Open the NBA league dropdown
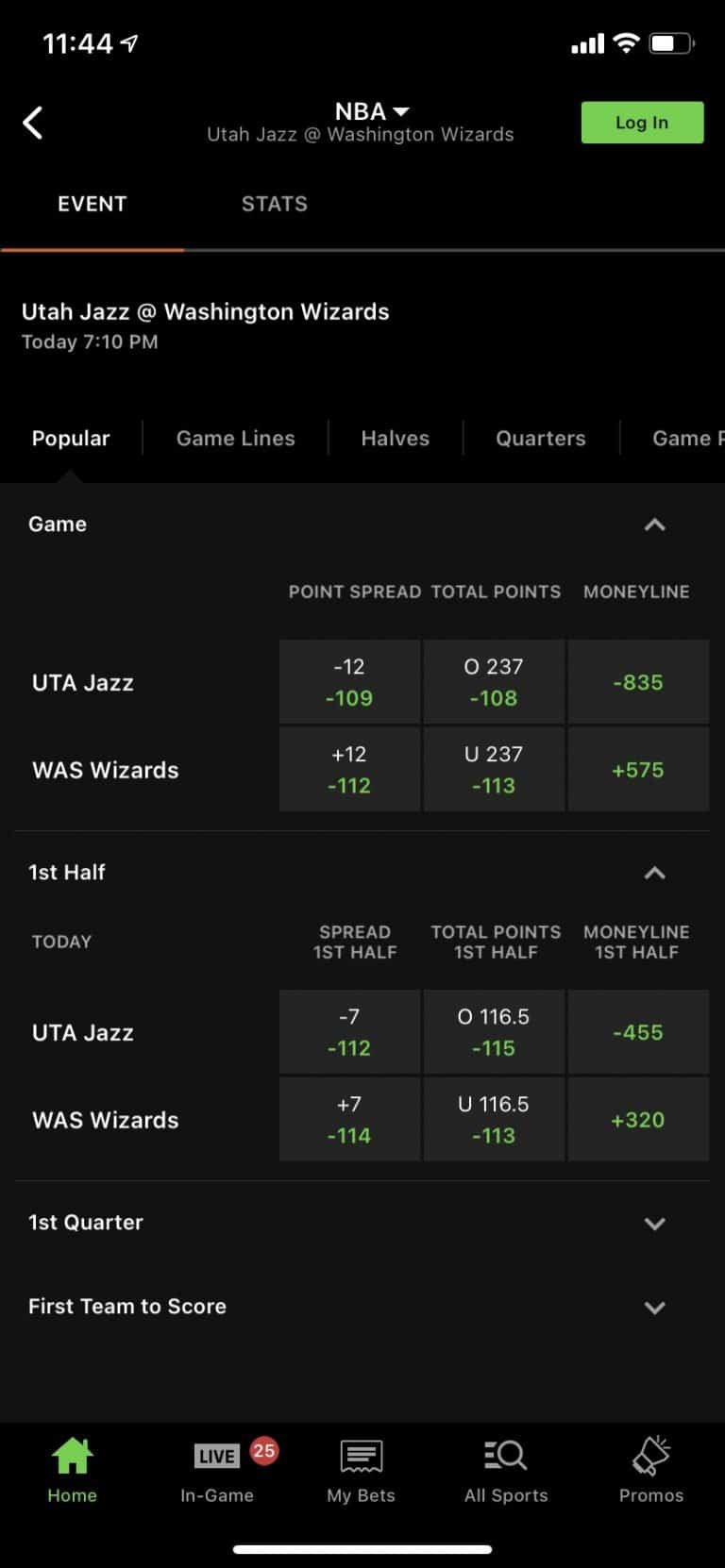 (370, 111)
